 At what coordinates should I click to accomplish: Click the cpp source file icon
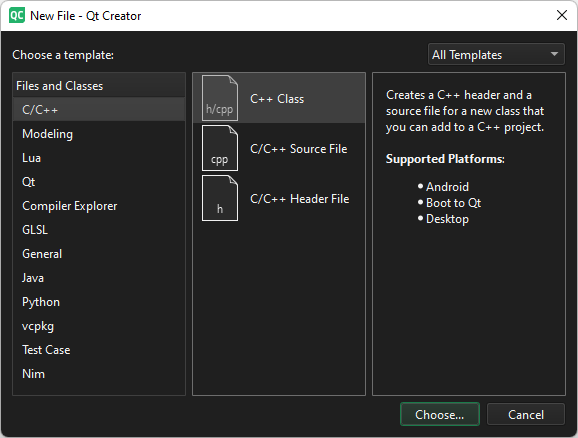(x=220, y=148)
